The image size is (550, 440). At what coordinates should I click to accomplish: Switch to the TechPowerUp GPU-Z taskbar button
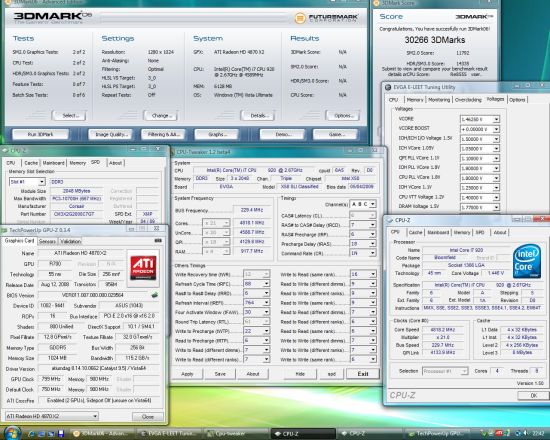(437, 434)
